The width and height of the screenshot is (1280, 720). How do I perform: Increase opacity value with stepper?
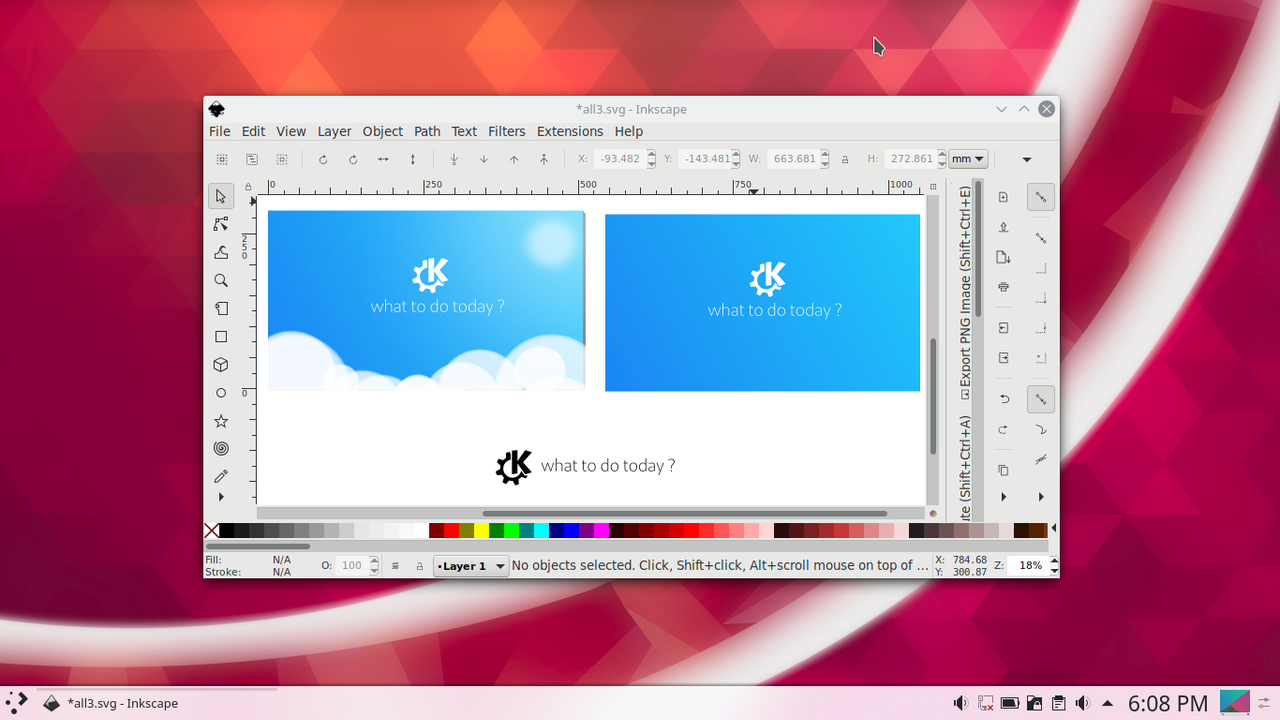point(374,561)
